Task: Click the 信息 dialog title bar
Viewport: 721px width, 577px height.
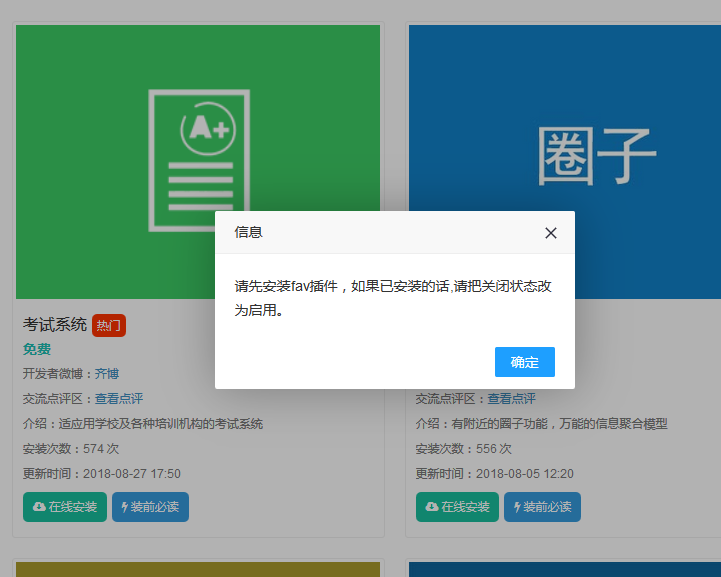Action: click(x=380, y=232)
